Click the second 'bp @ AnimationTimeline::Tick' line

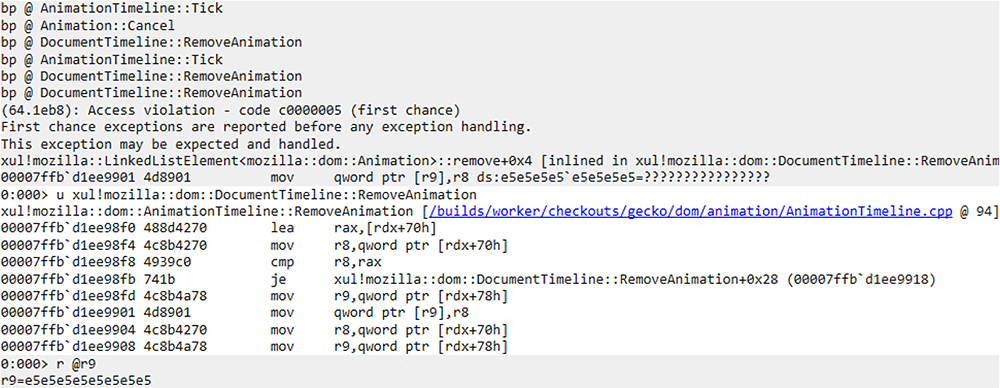pos(112,59)
